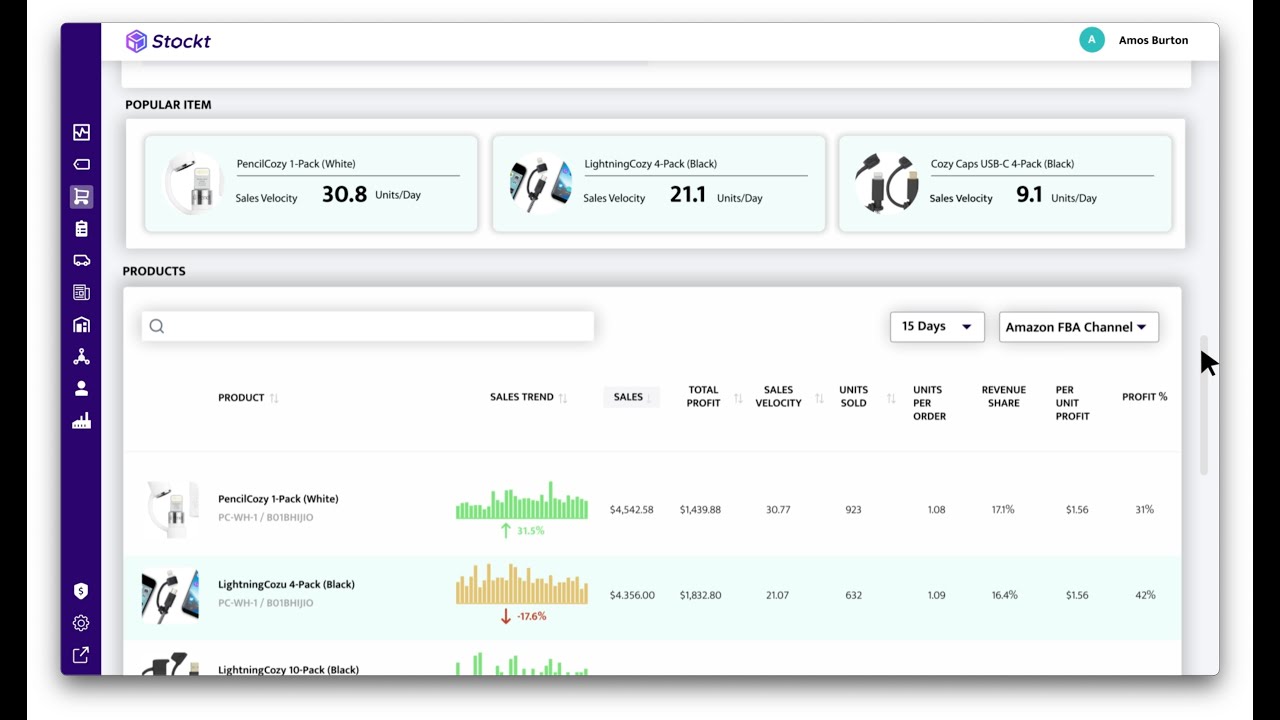The height and width of the screenshot is (720, 1280).
Task: Click the Units Per Order column header
Action: click(929, 403)
